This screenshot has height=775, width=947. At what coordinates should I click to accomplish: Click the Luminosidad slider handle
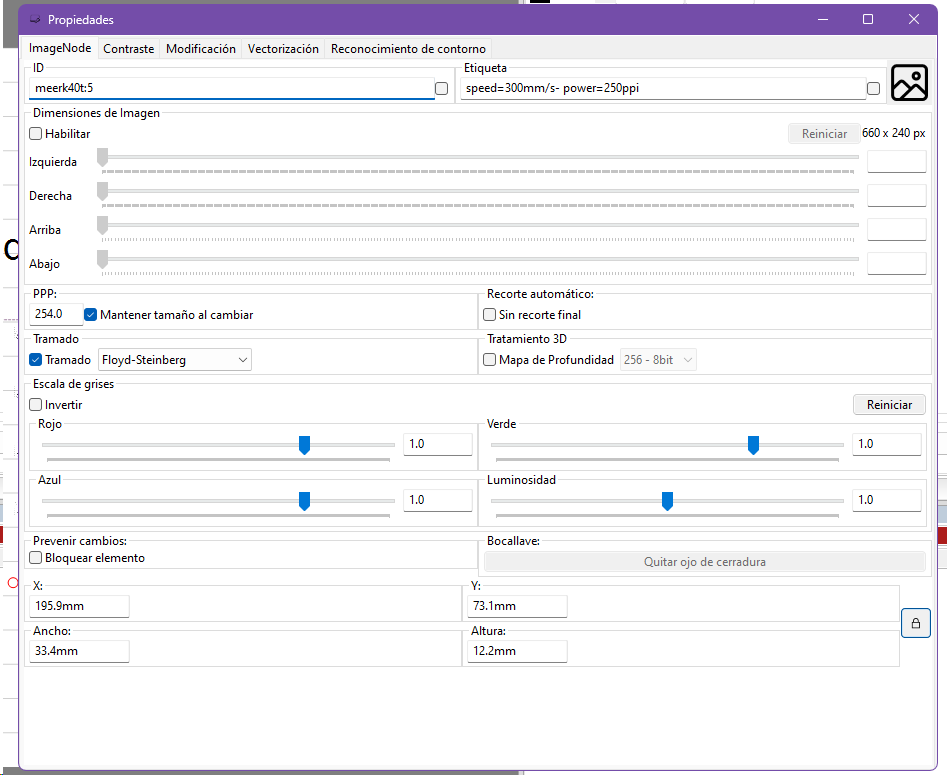pyautogui.click(x=667, y=501)
